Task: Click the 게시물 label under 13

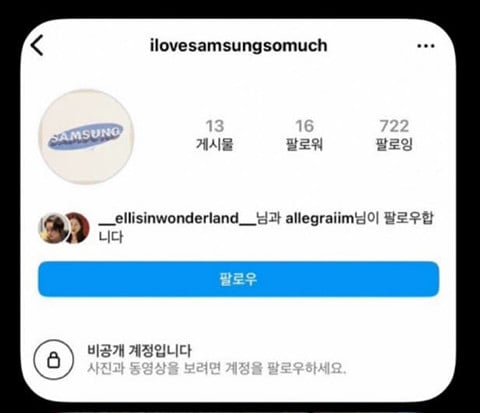Action: pos(214,144)
